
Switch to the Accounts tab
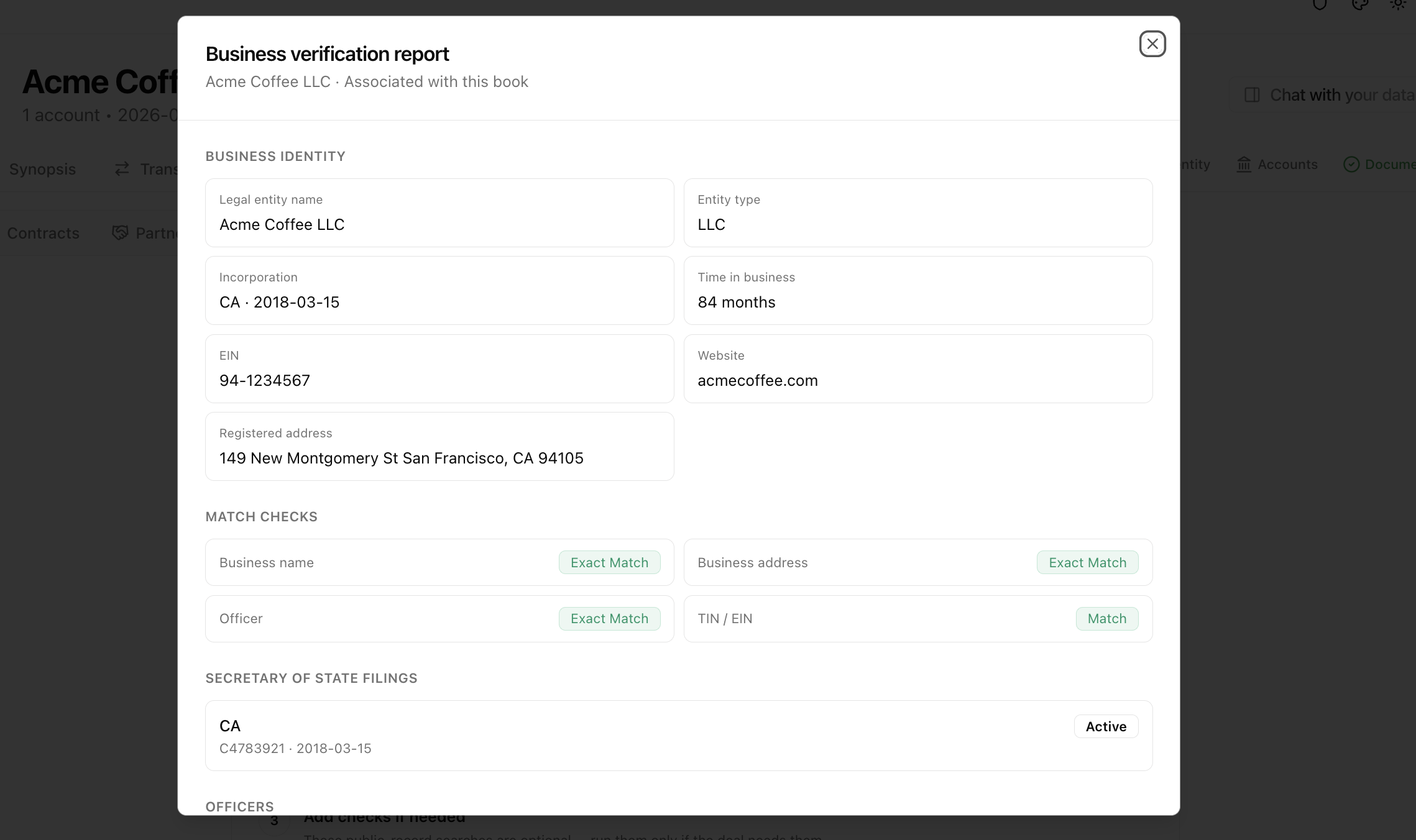(1277, 165)
